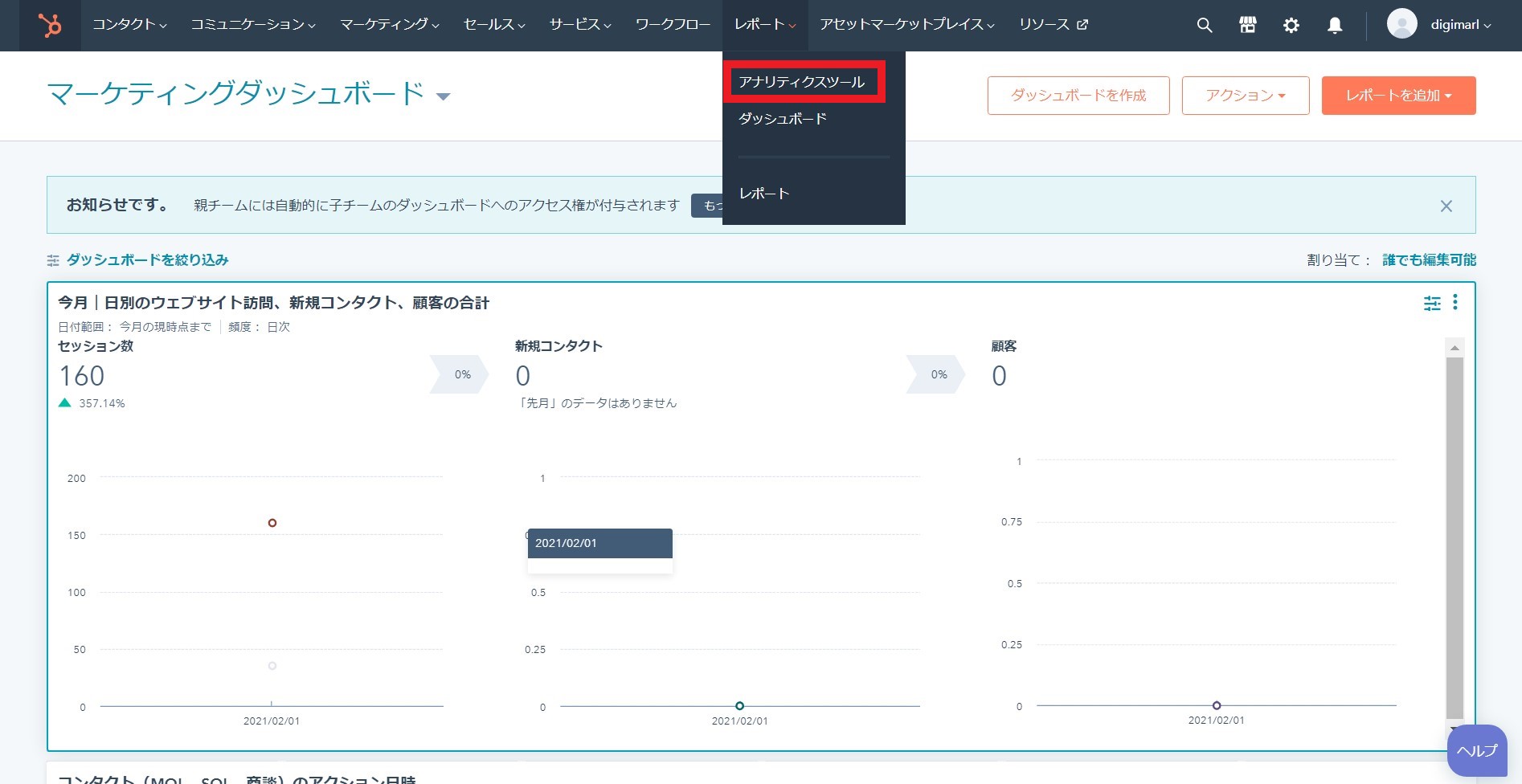This screenshot has width=1522, height=784.
Task: Expand the コンタクト navigation menu
Action: pyautogui.click(x=129, y=25)
